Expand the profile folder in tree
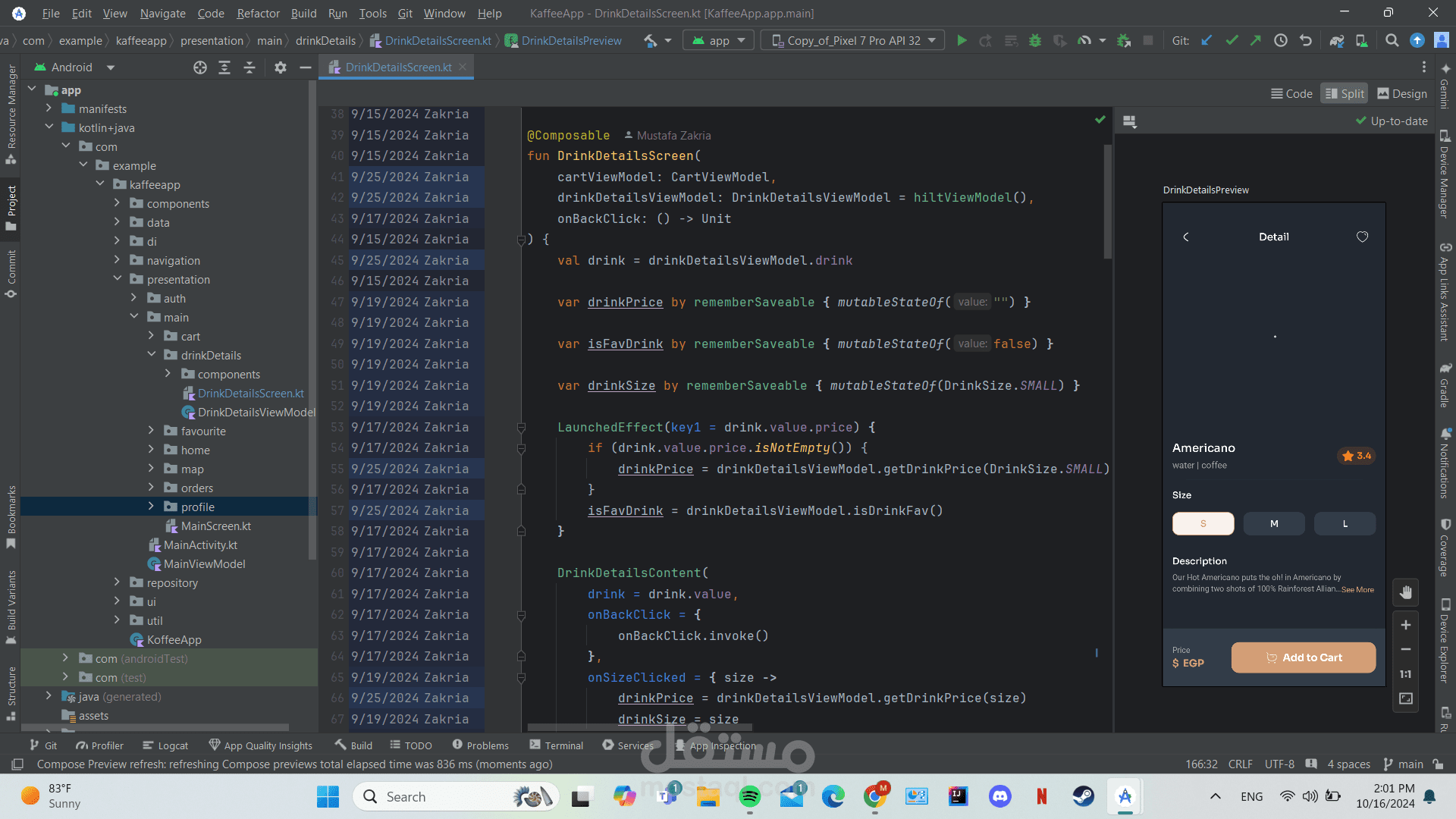Screen dimensions: 1456x819 pyautogui.click(x=151, y=507)
